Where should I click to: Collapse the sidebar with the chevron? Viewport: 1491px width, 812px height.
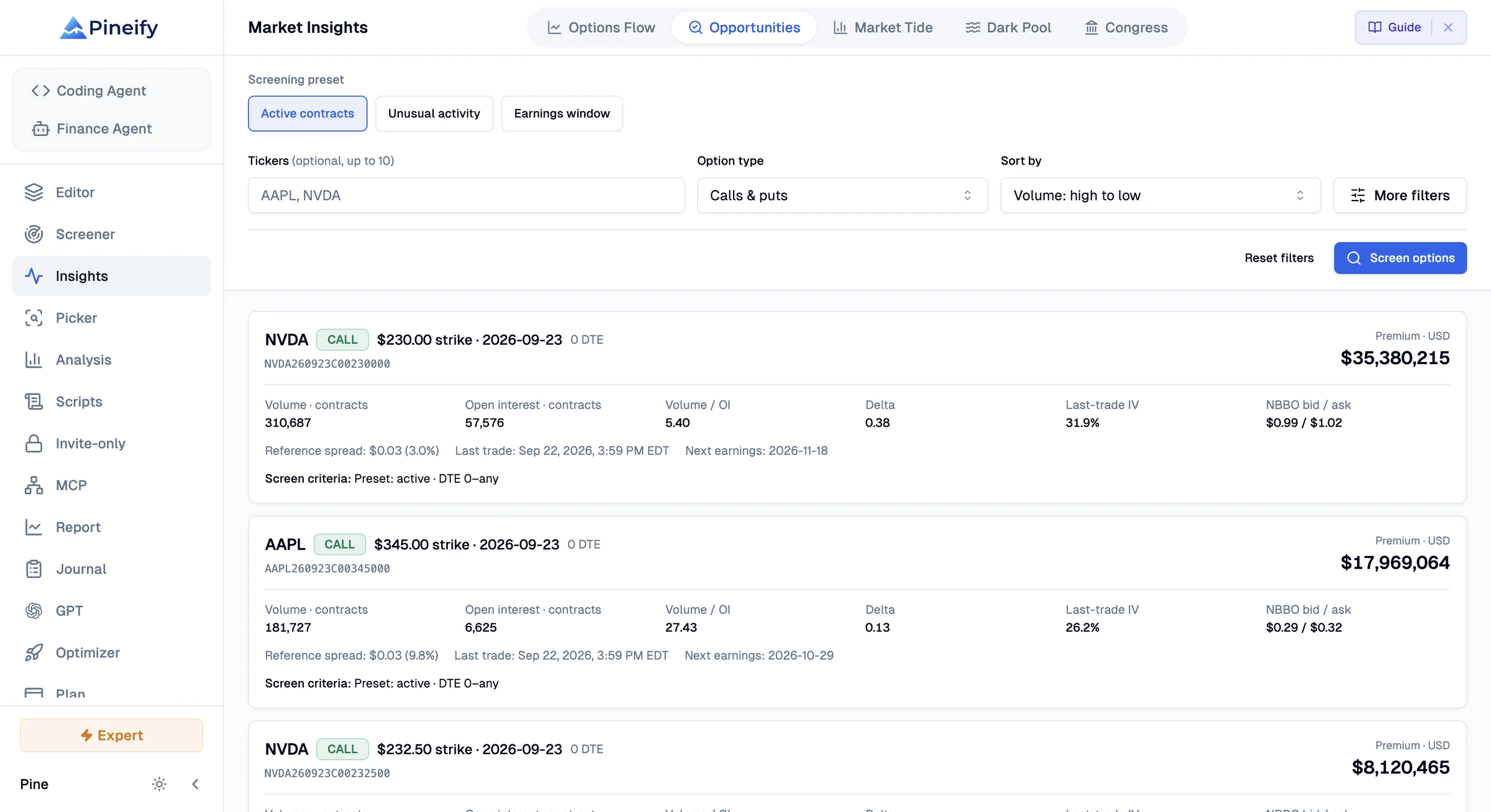pyautogui.click(x=195, y=784)
